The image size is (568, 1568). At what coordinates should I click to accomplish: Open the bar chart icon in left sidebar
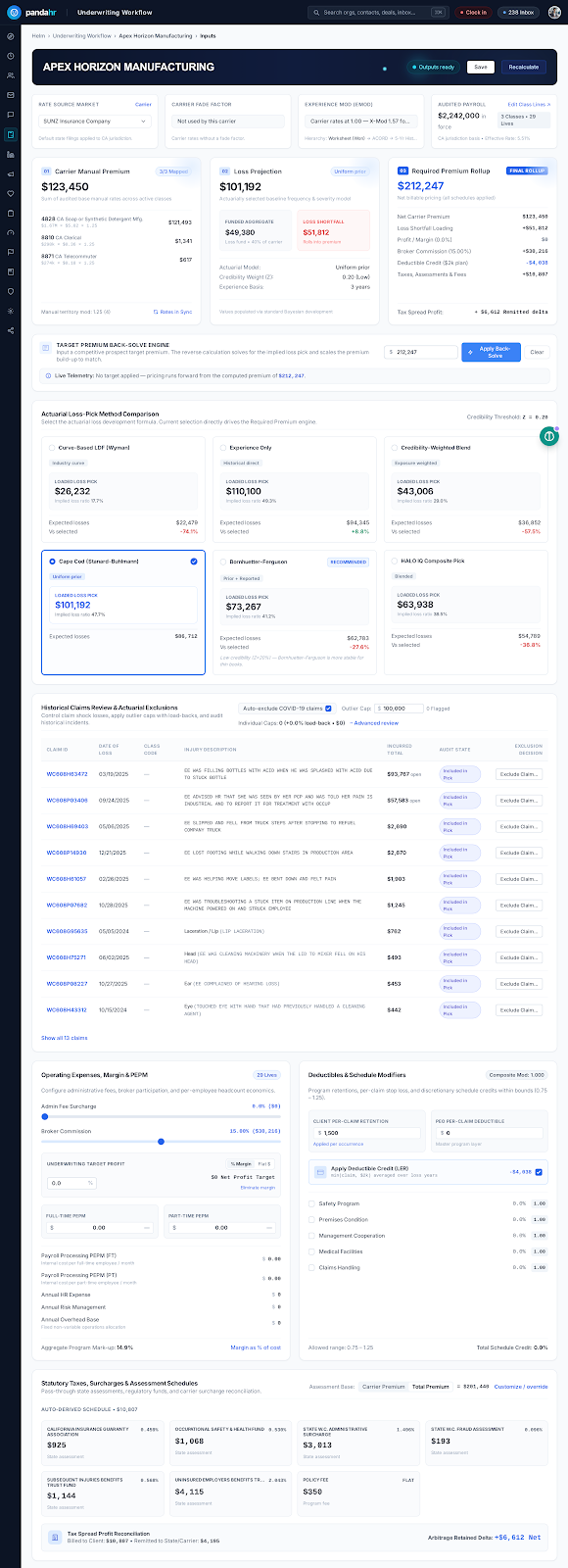11,154
